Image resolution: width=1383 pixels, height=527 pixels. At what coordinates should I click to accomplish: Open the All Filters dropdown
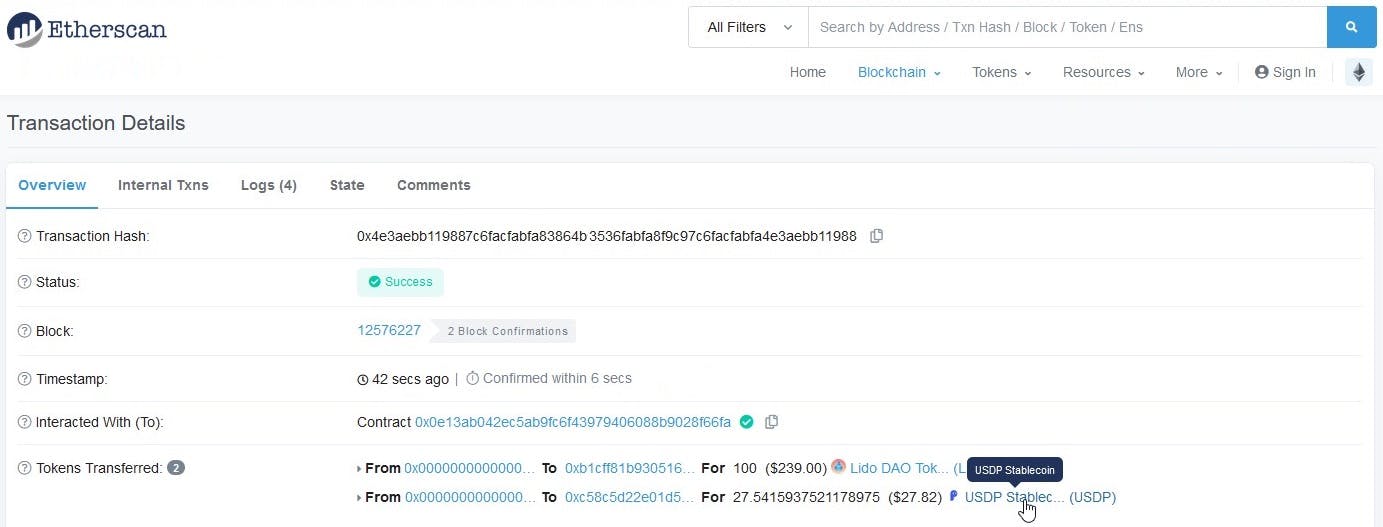pos(748,27)
